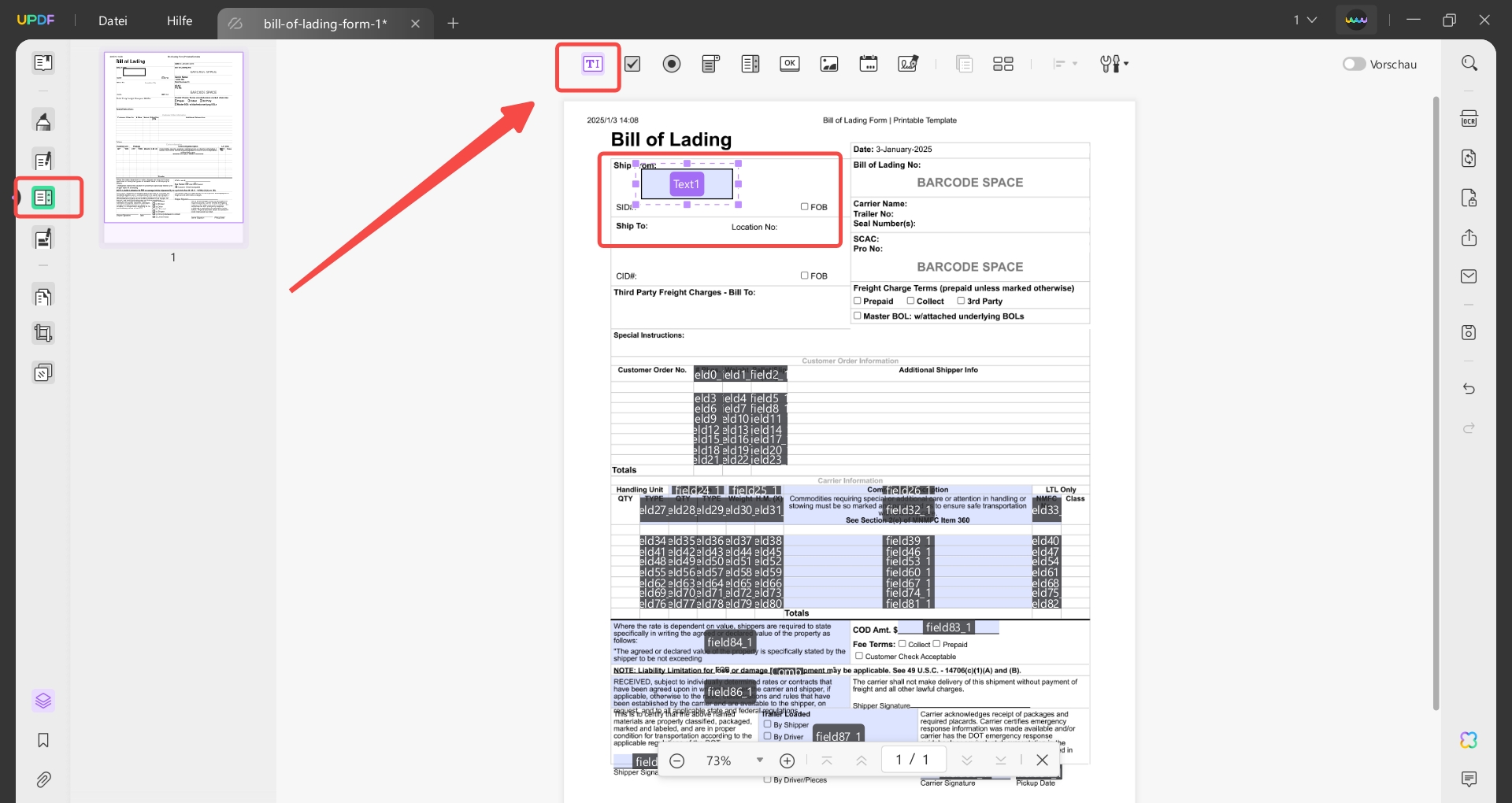Choose the Date field tool

click(x=869, y=64)
